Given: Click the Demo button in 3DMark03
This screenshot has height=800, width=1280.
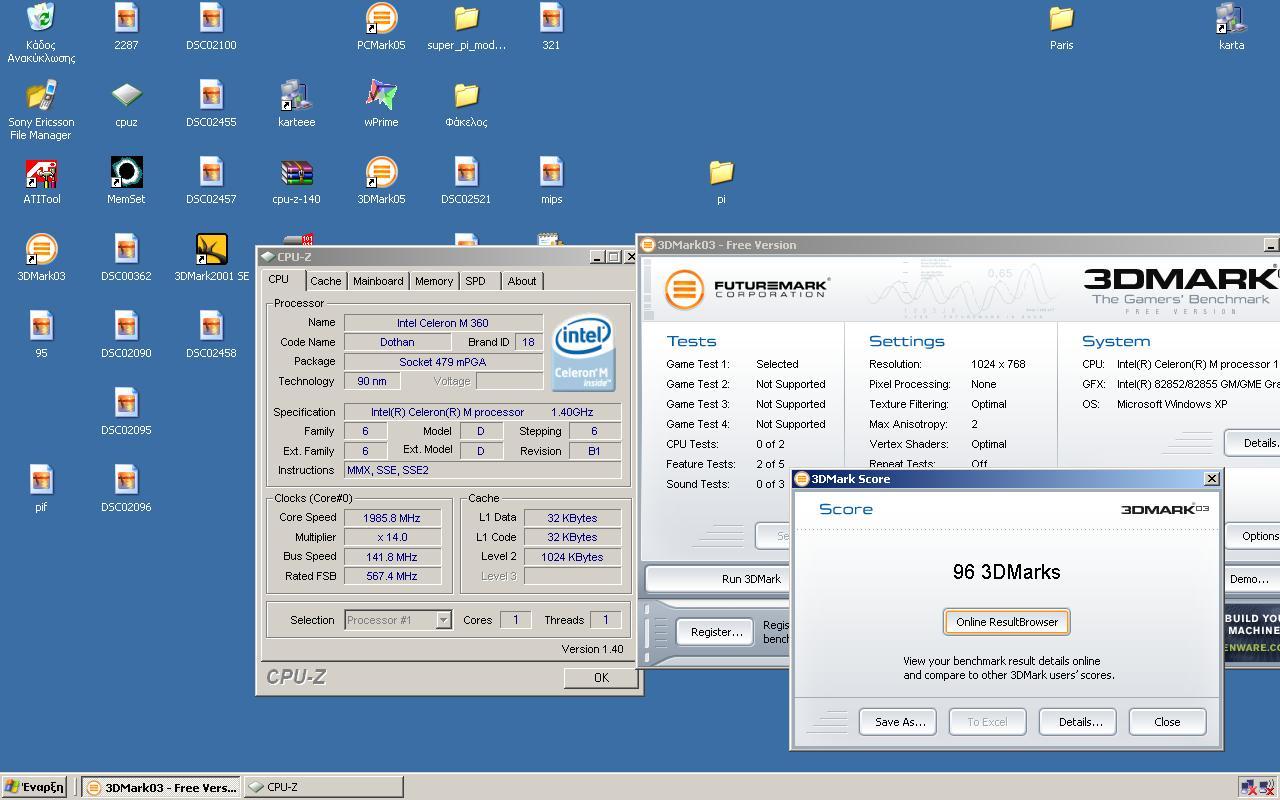Looking at the screenshot, I should point(1250,579).
